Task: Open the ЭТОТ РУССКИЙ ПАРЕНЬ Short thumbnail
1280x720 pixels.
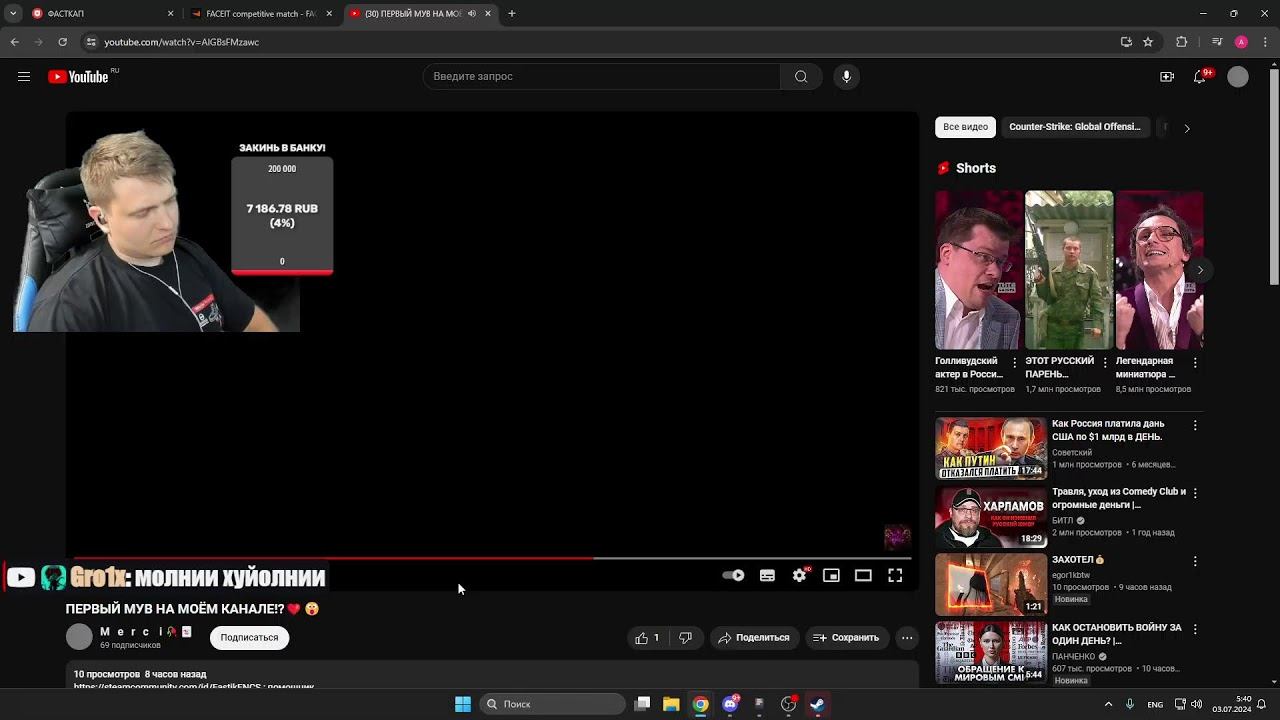Action: pyautogui.click(x=1069, y=270)
